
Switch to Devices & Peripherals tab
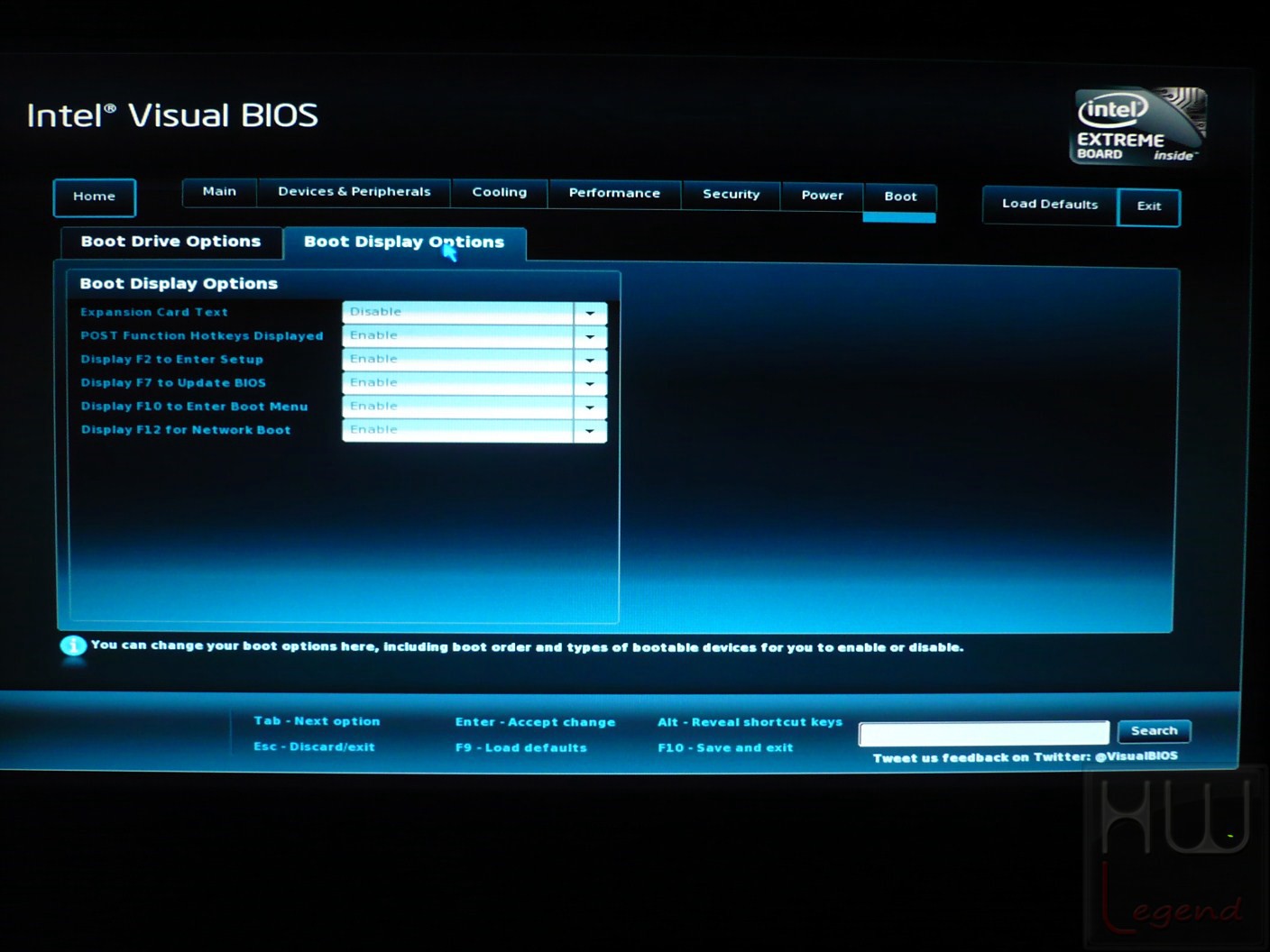[354, 192]
